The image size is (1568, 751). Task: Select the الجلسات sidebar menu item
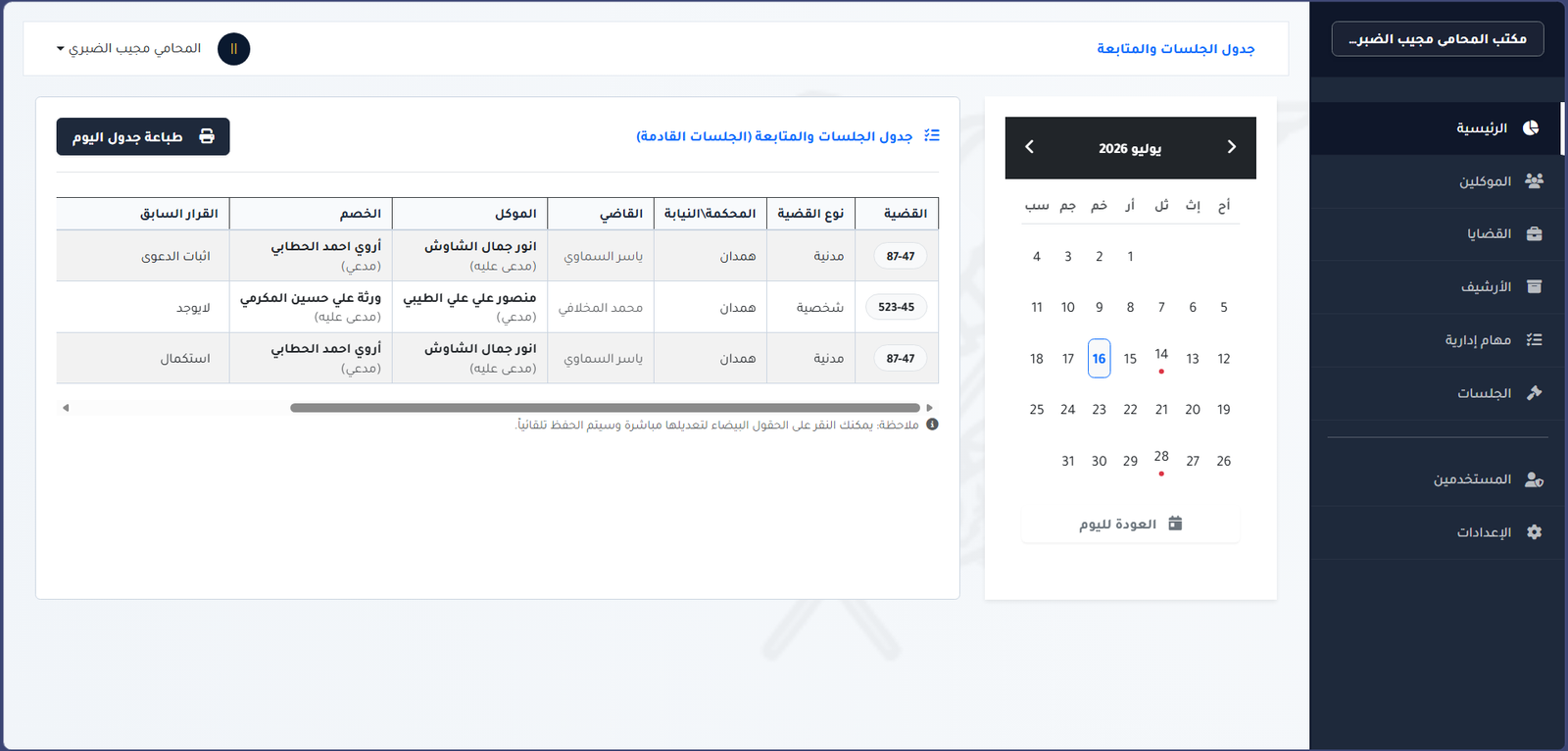point(1437,393)
